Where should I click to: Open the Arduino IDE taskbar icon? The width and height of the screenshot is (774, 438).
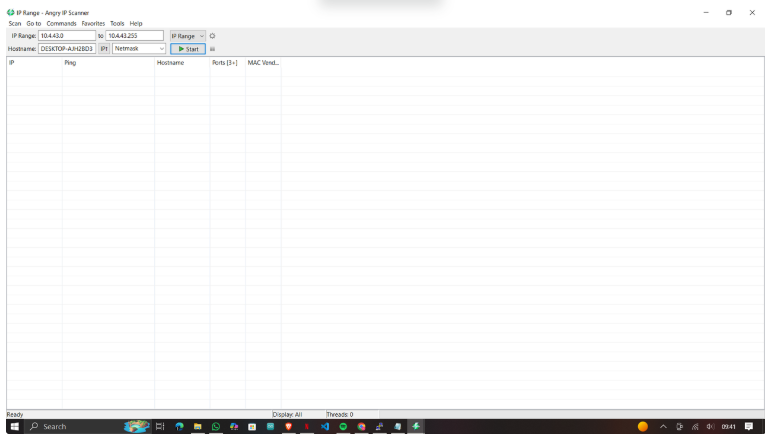tap(271, 427)
